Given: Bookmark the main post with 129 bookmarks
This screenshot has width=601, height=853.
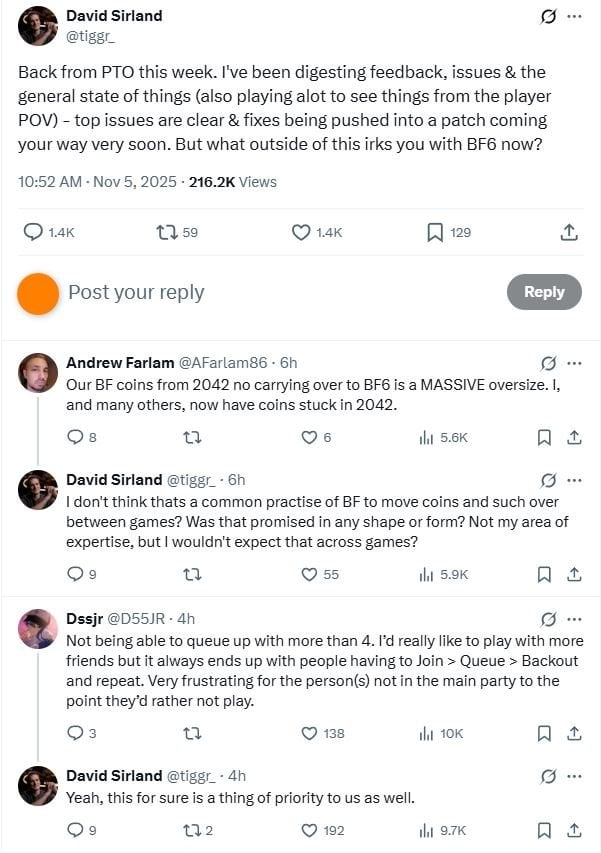Looking at the screenshot, I should 435,232.
